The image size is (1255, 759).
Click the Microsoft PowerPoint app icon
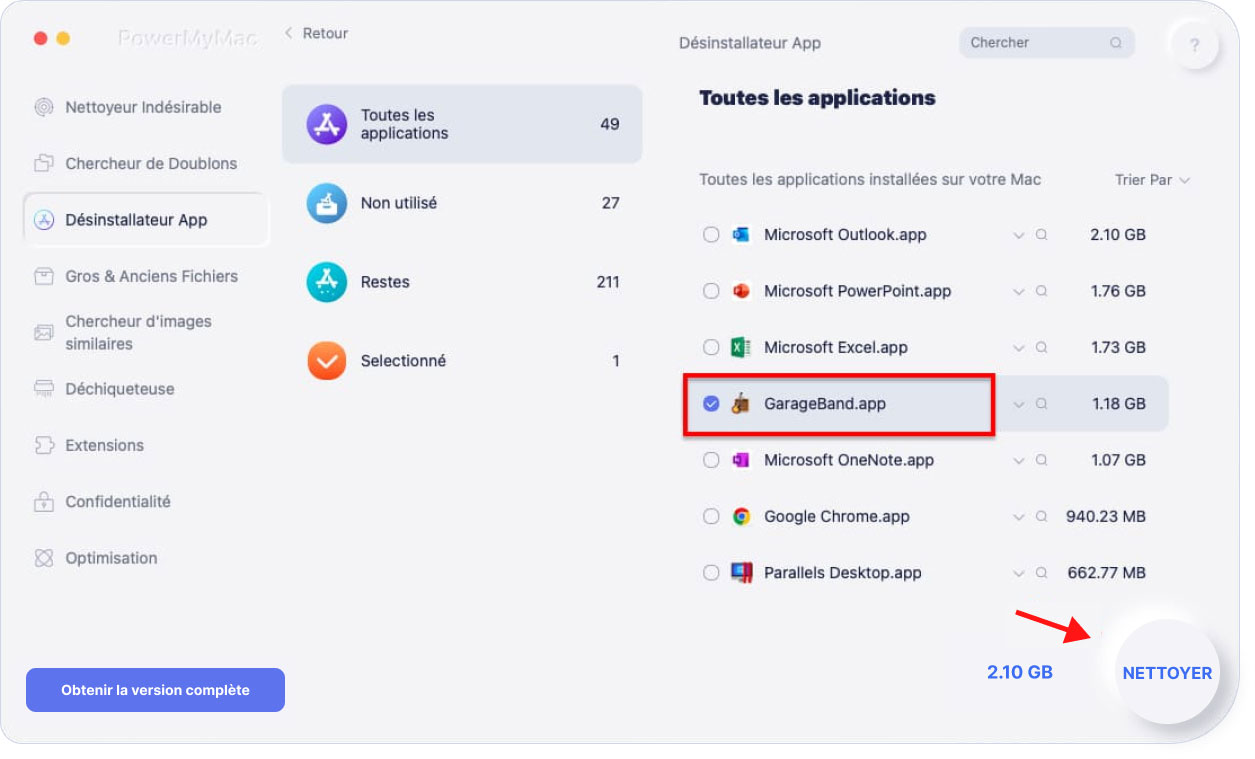point(741,291)
